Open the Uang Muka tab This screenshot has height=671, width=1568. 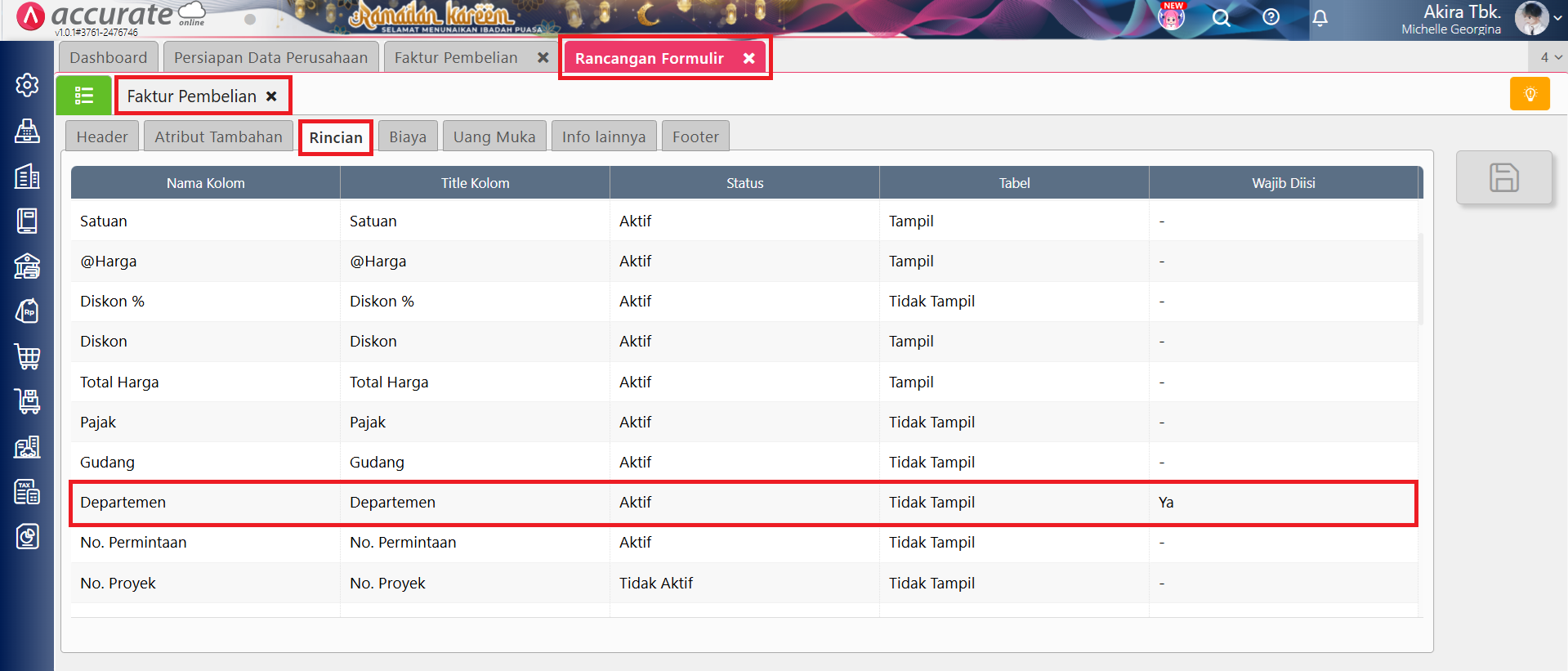pyautogui.click(x=494, y=136)
